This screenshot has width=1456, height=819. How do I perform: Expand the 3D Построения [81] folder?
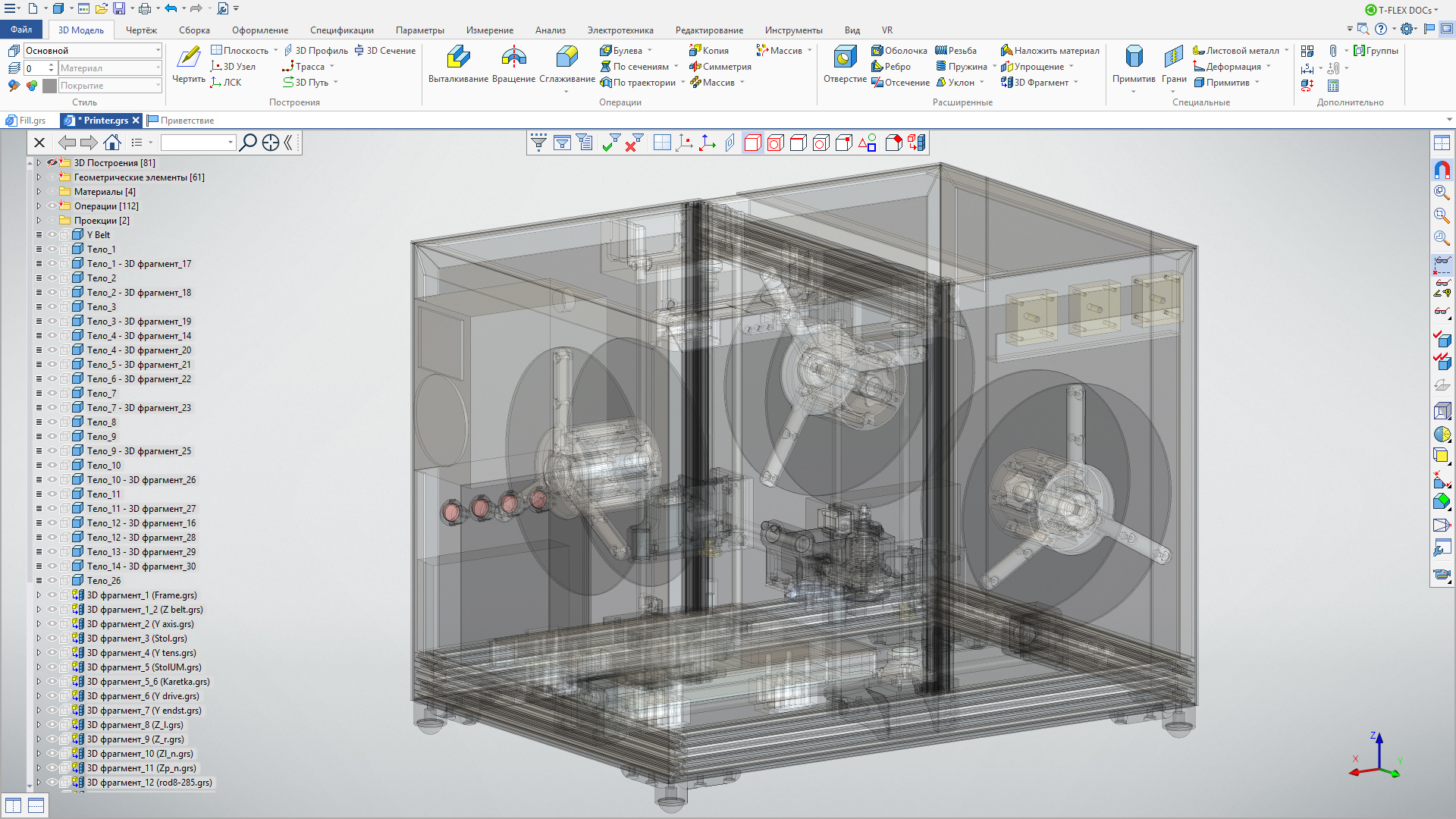pyautogui.click(x=39, y=163)
